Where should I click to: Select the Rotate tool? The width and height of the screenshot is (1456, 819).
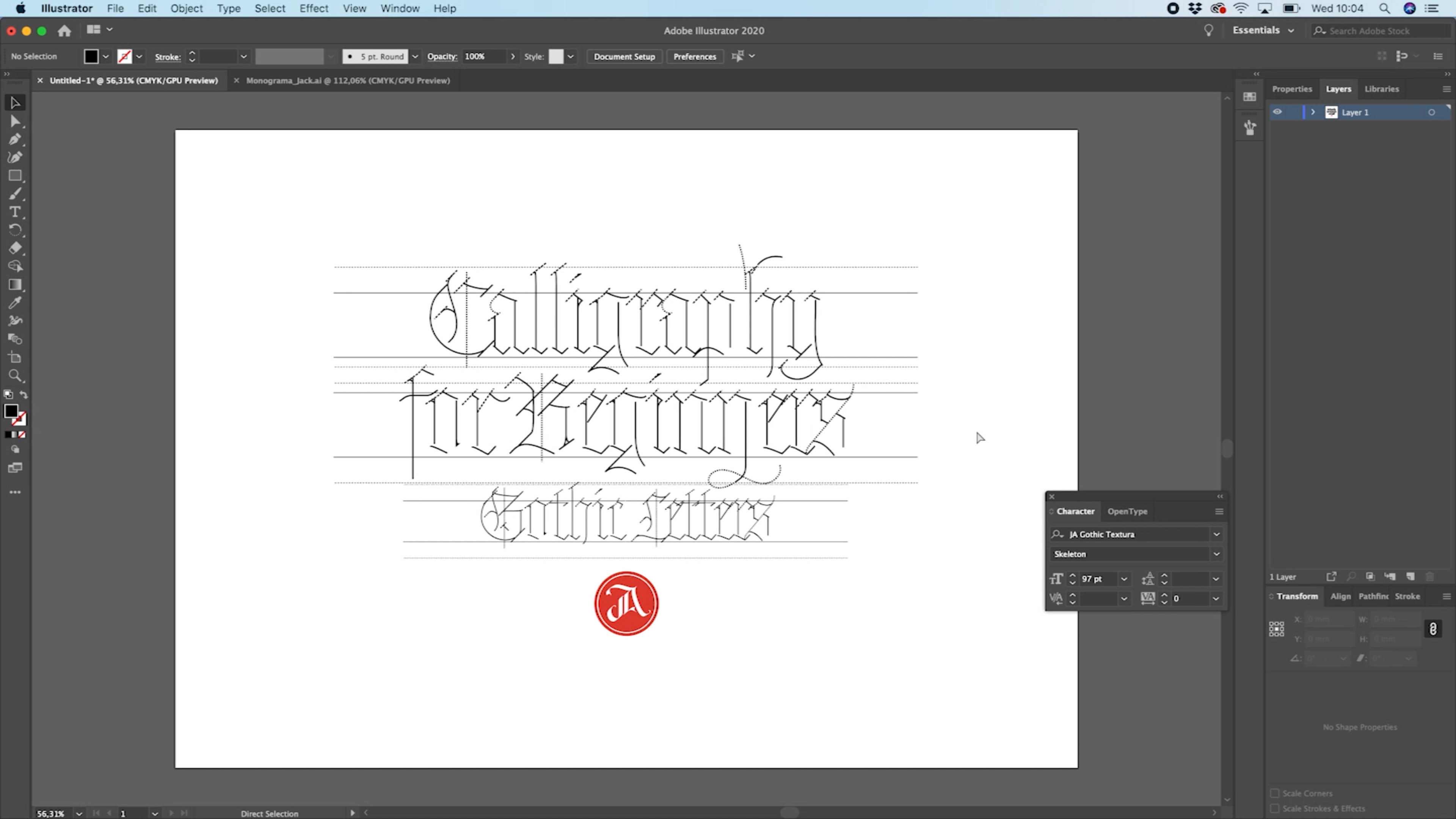15,230
